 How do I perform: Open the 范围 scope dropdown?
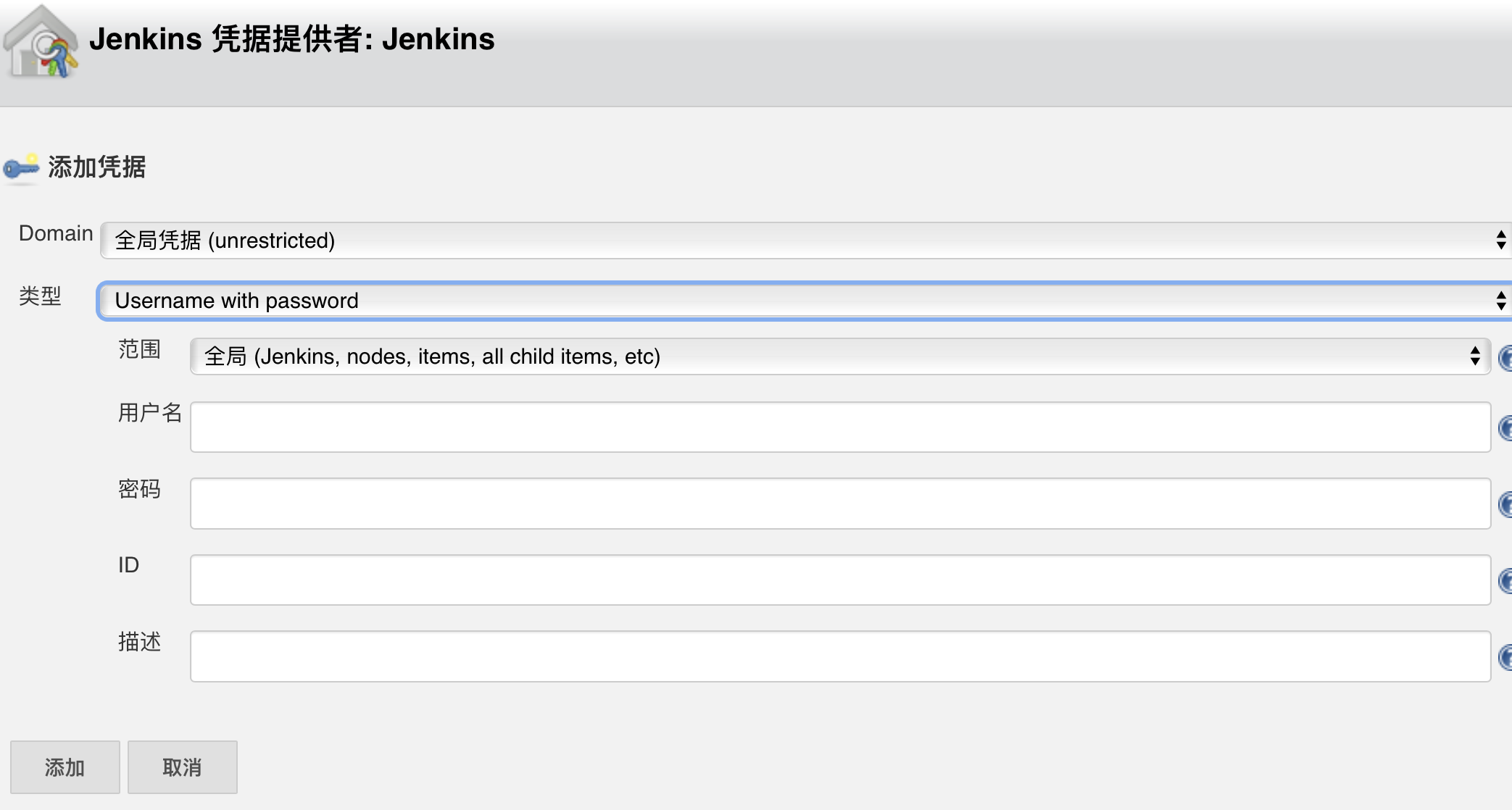[x=839, y=356]
